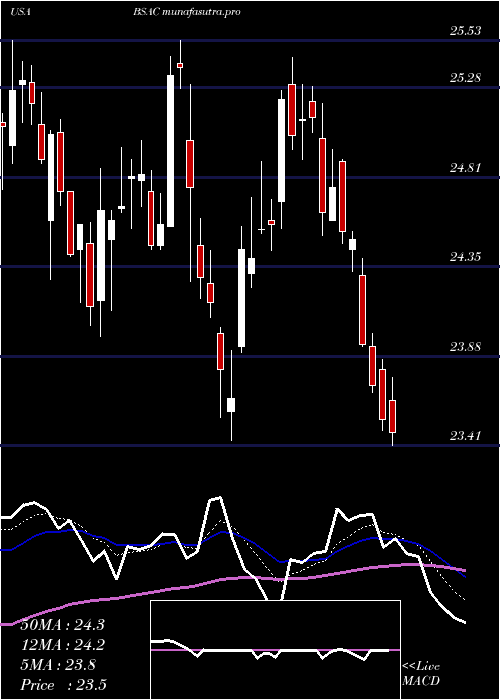Click the 50MA : 24.3 readout
The image size is (500, 700).
pyautogui.click(x=63, y=625)
